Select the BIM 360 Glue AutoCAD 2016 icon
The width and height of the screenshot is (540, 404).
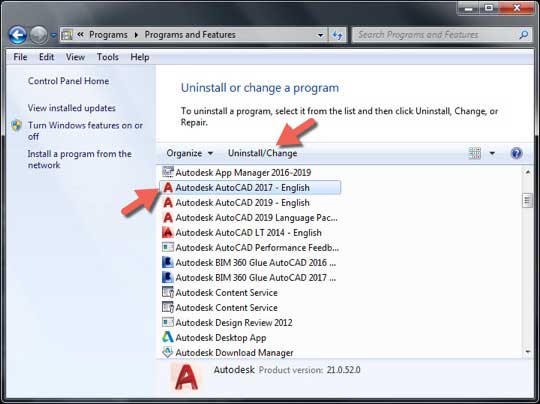168,262
